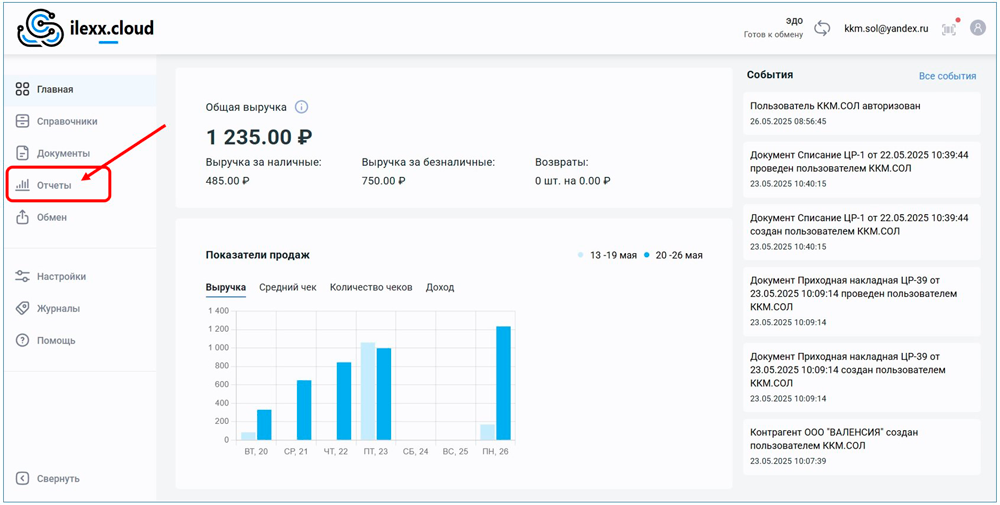
Task: Click the Помощь question mark icon
Action: 22,340
